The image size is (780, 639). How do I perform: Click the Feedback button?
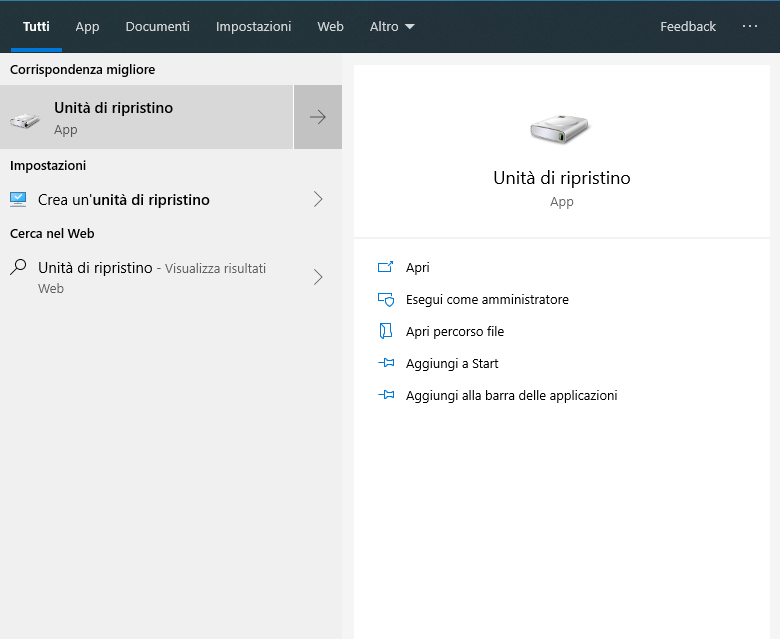(688, 27)
